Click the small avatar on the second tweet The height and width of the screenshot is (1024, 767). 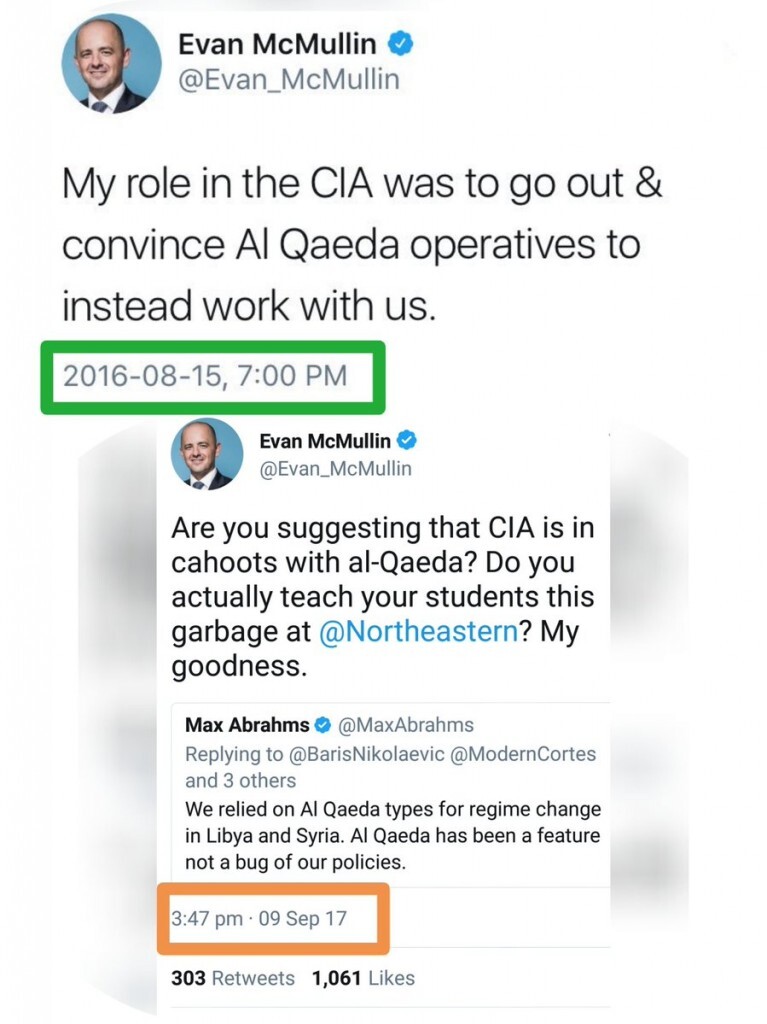[x=207, y=454]
